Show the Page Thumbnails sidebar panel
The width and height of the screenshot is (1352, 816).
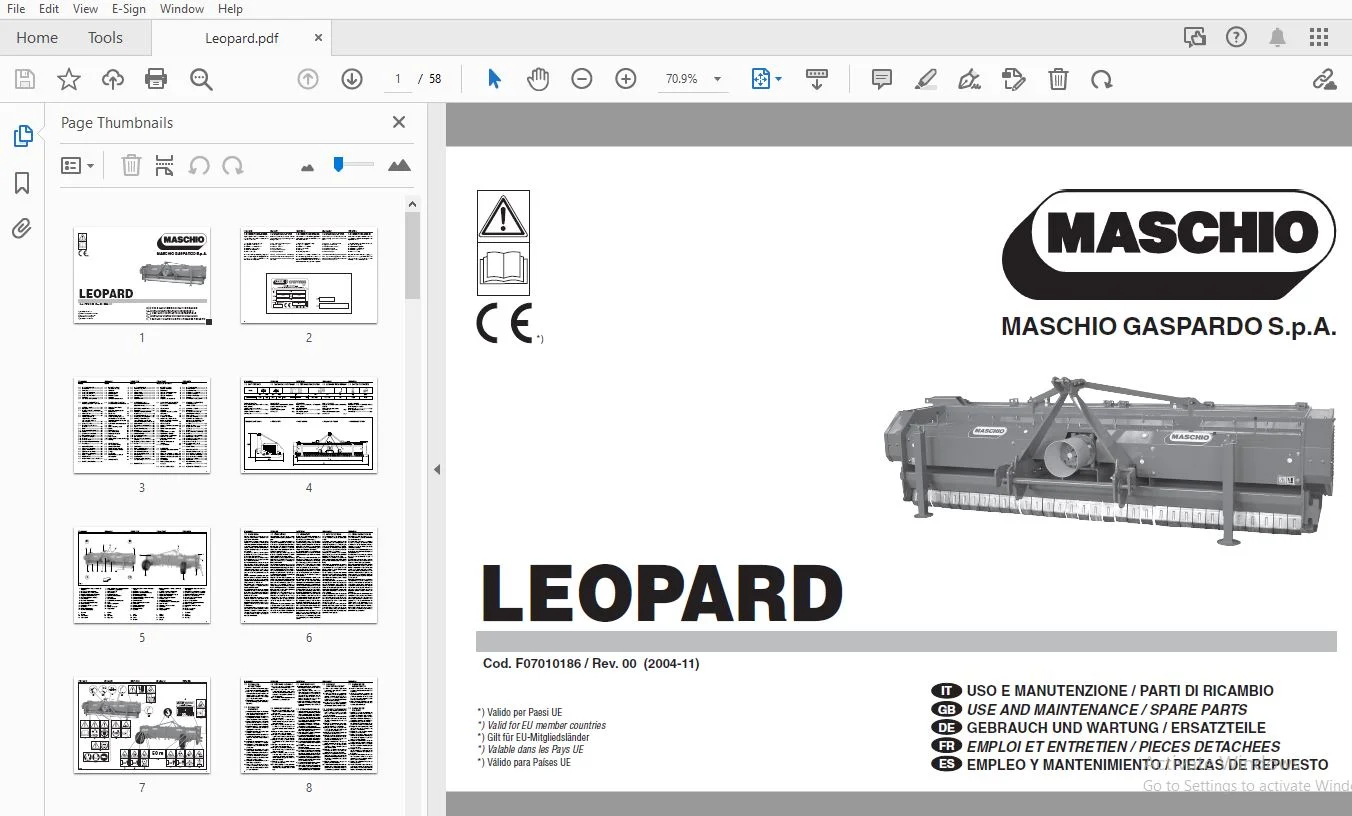pos(22,136)
